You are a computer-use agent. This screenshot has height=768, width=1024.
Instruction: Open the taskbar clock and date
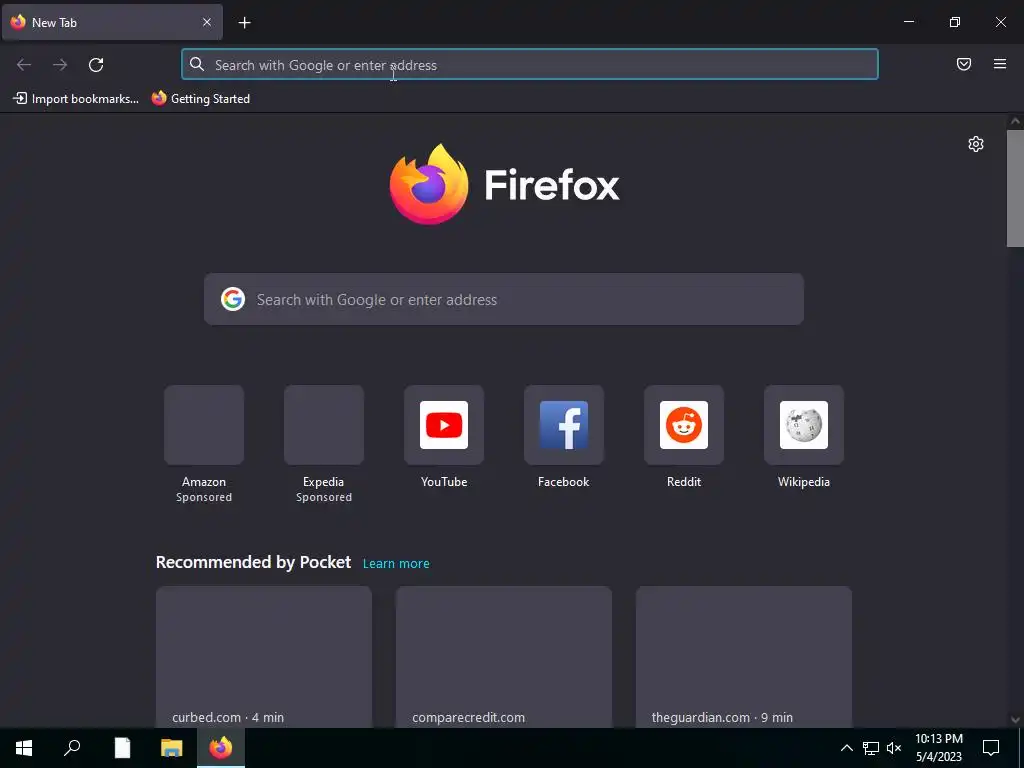click(x=938, y=748)
